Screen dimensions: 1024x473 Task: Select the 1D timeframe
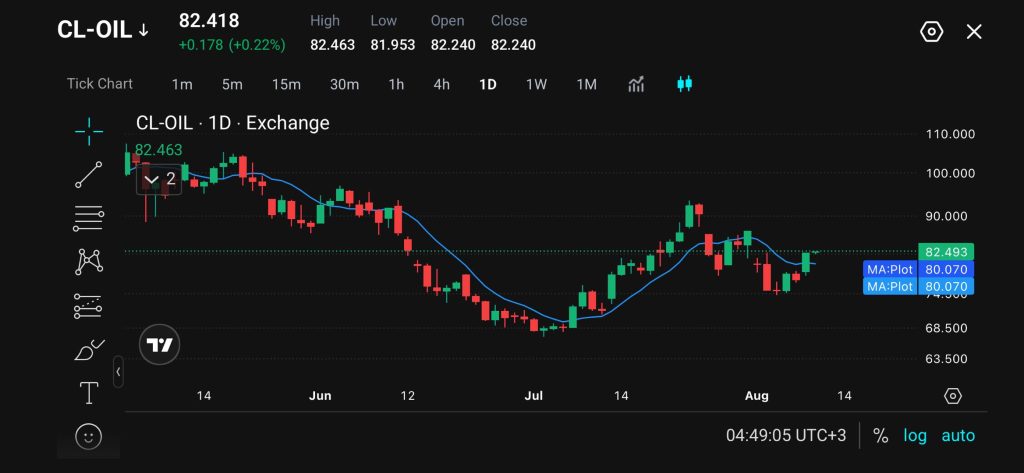point(488,84)
